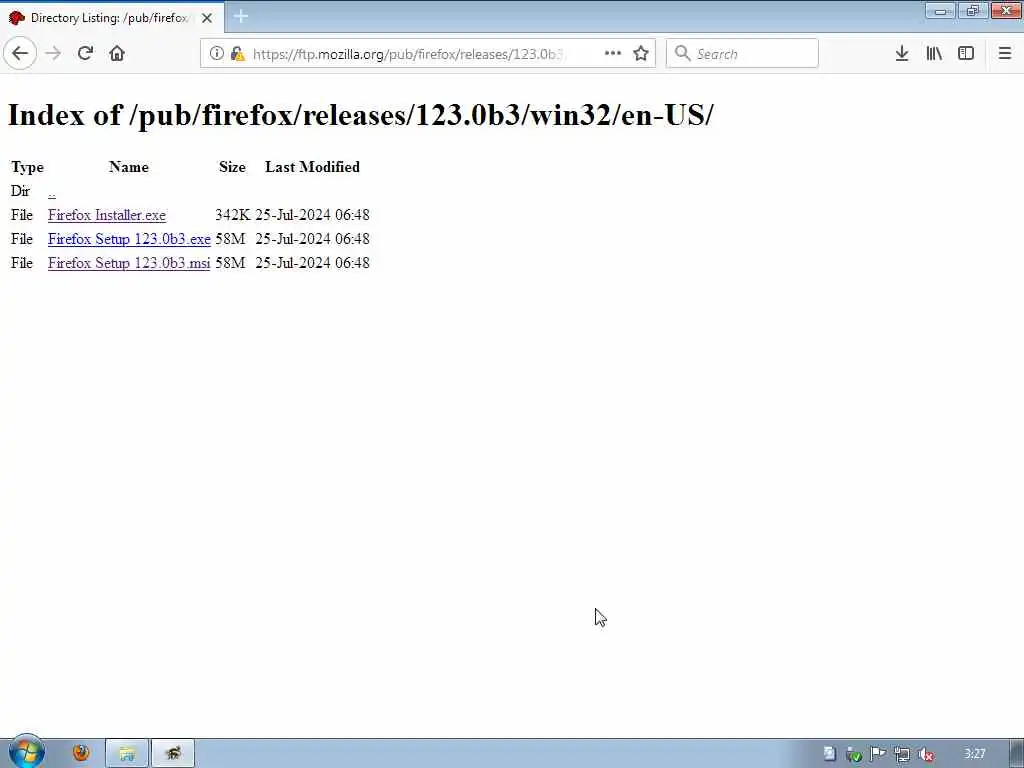1024x768 pixels.
Task: Close the Directory Listing tab
Action: click(207, 18)
